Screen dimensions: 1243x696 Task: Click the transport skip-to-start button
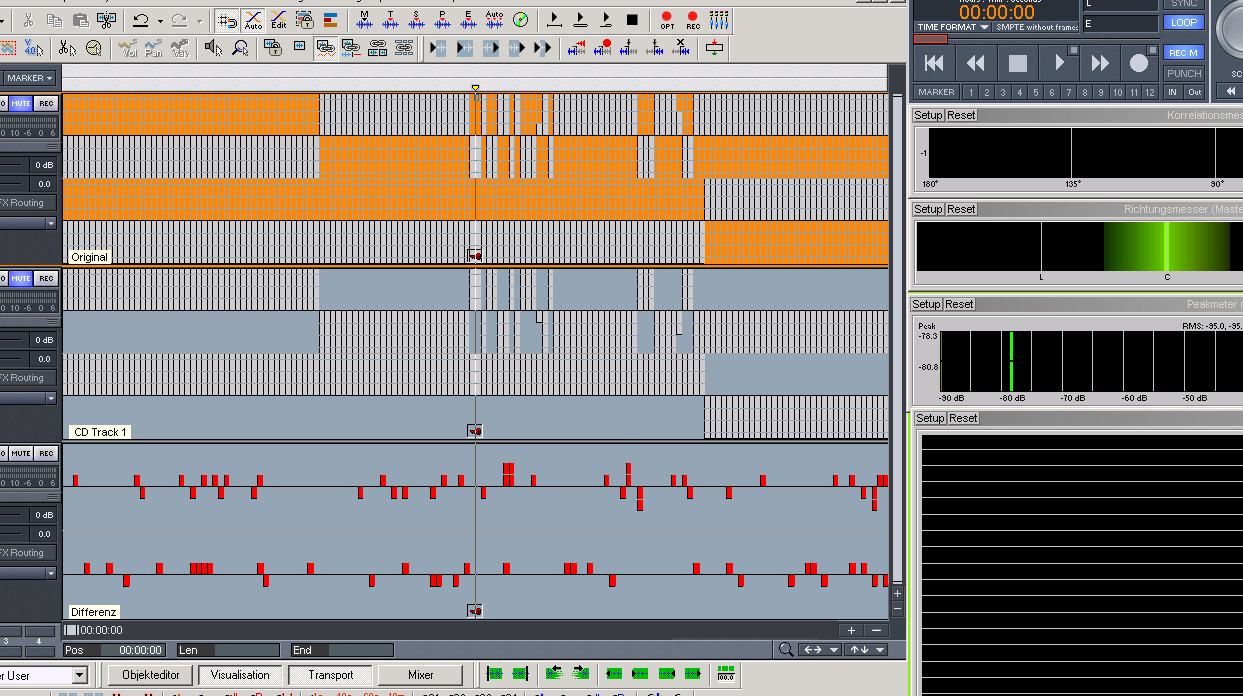(x=934, y=64)
